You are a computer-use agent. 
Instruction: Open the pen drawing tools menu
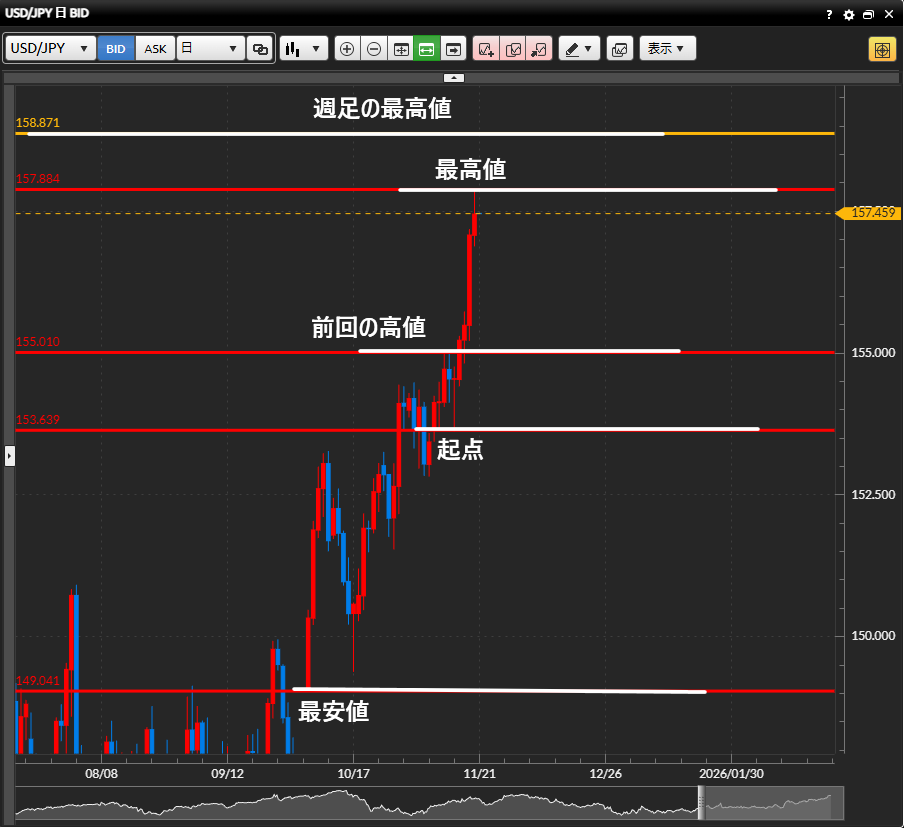point(578,49)
